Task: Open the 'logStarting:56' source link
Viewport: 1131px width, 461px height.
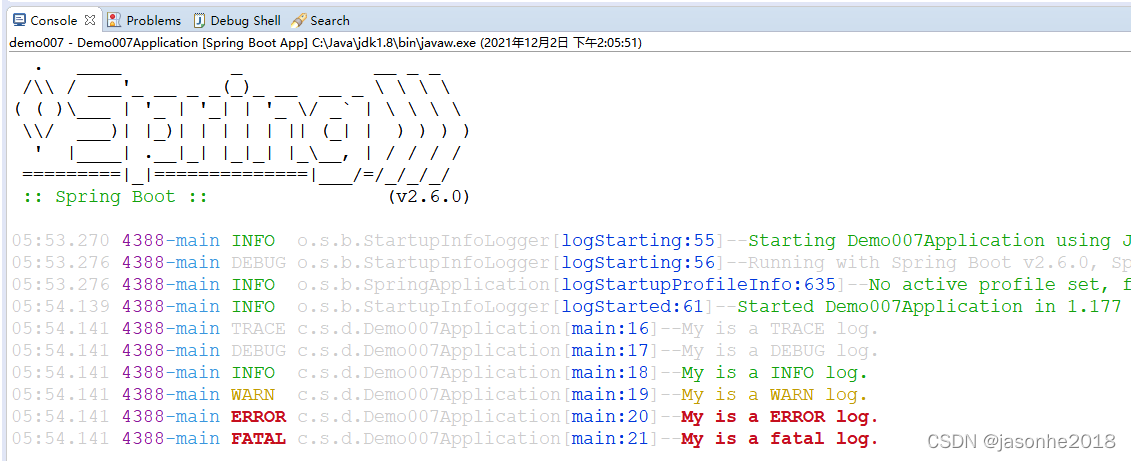Action: pyautogui.click(x=638, y=263)
